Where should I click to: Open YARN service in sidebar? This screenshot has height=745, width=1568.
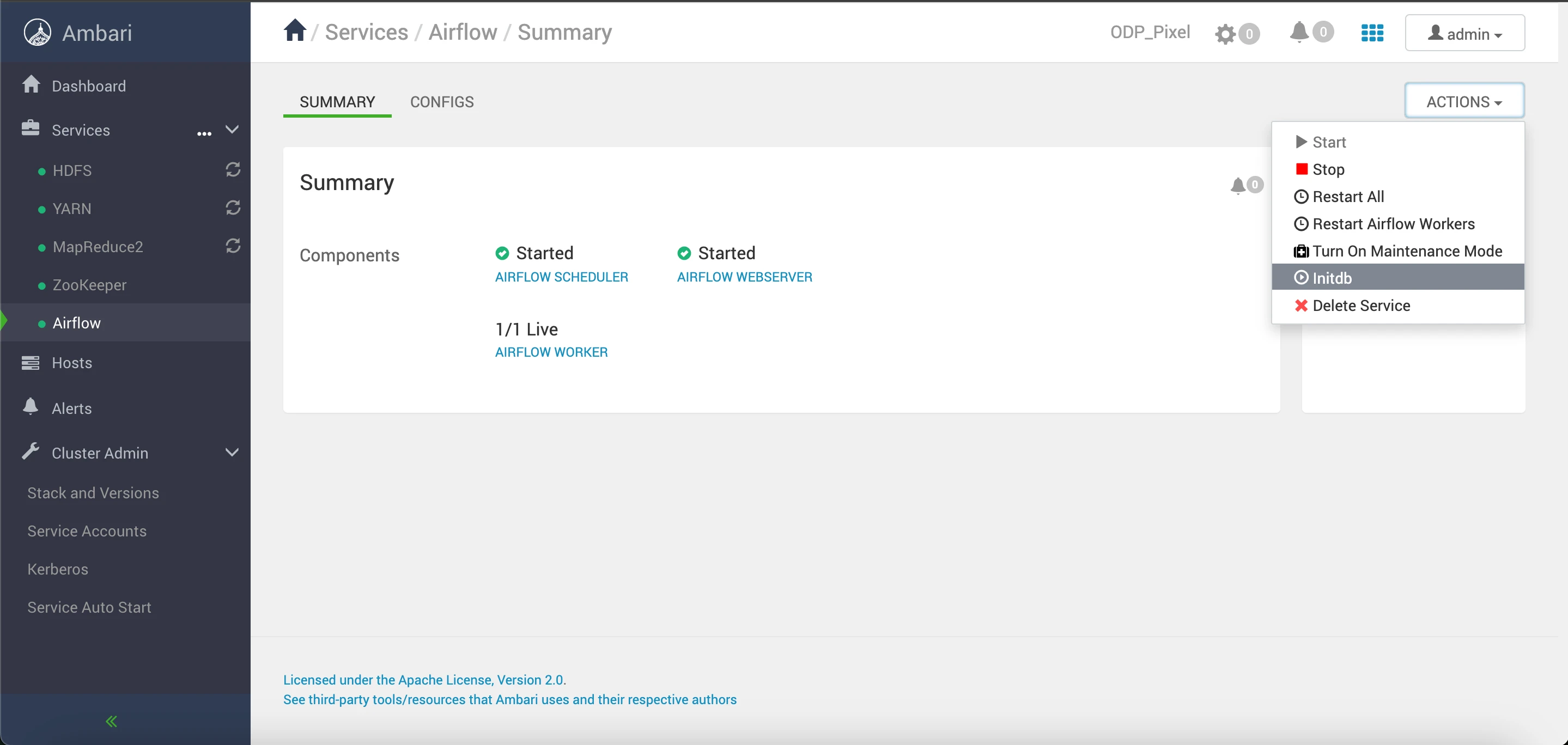click(x=72, y=209)
